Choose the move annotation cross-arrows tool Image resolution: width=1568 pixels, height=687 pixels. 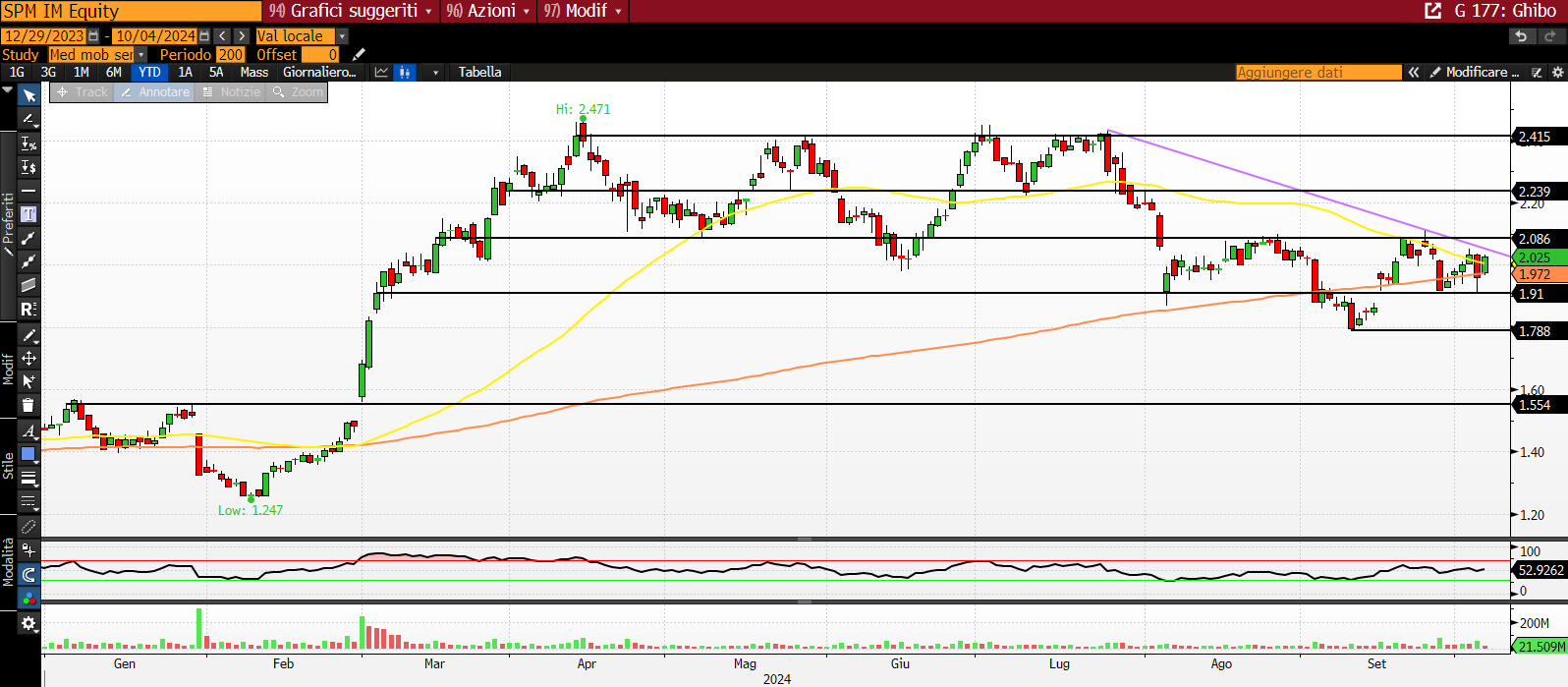[28, 359]
